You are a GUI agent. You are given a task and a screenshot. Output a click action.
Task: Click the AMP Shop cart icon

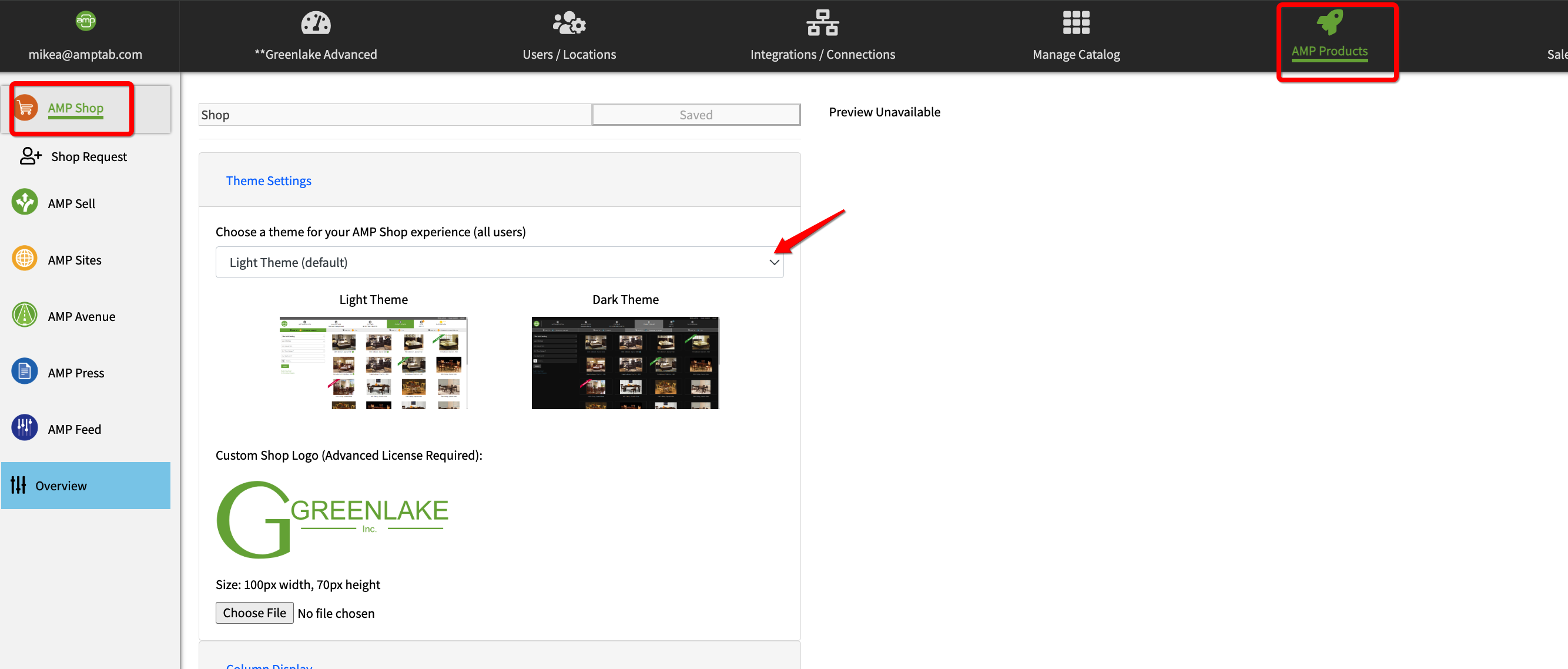[x=25, y=108]
